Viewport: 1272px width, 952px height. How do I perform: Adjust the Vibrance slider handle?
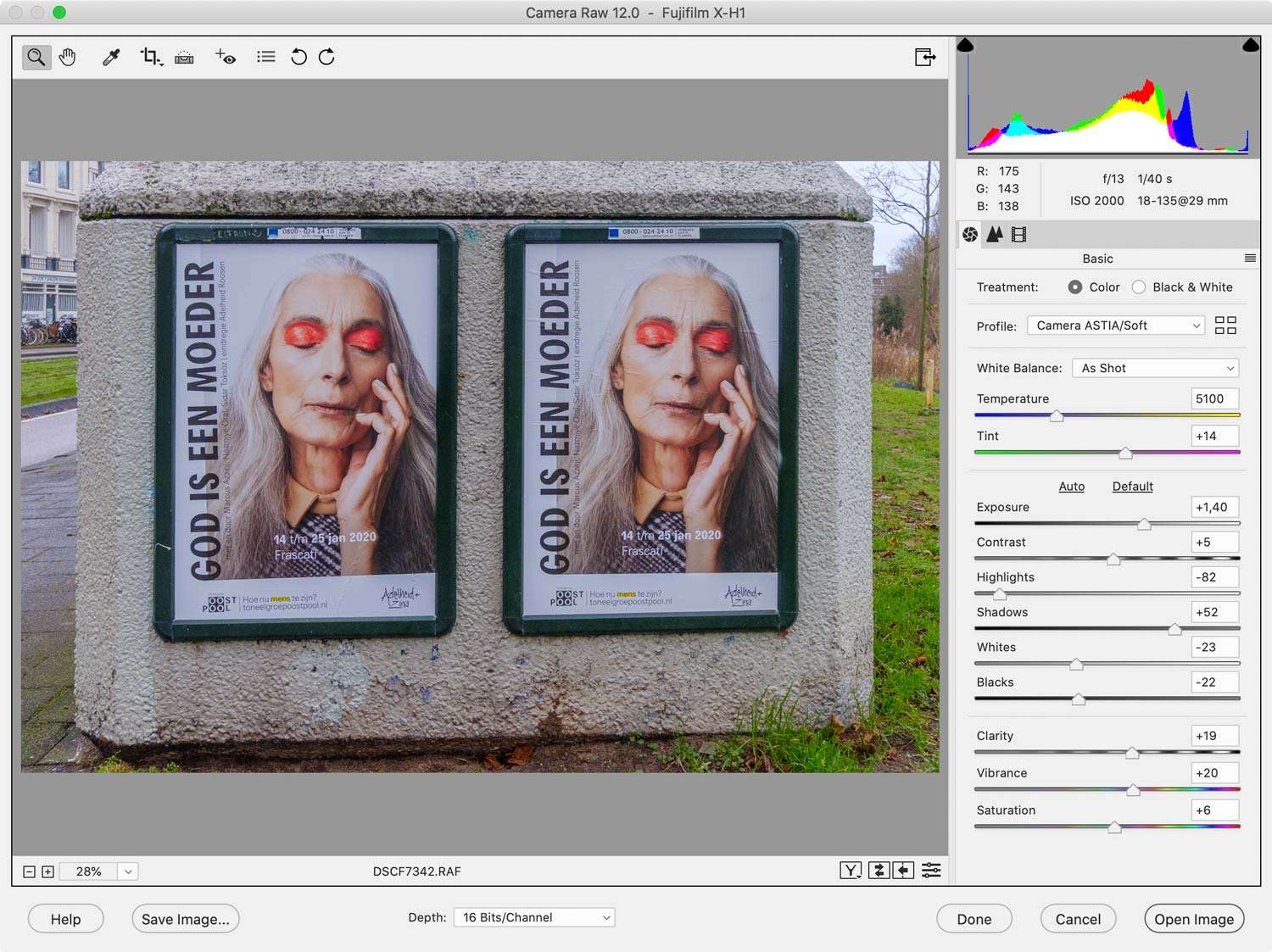coord(1133,791)
